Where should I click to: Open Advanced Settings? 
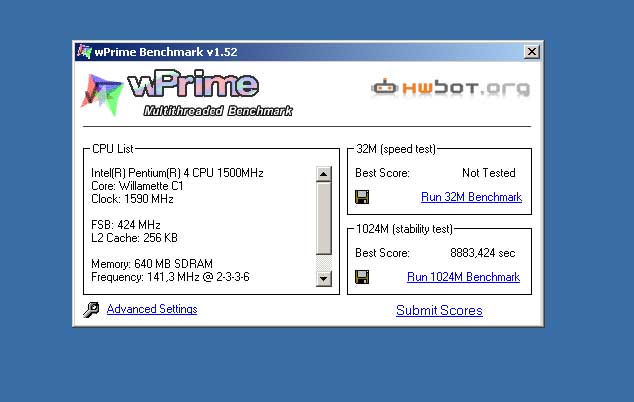tap(152, 309)
